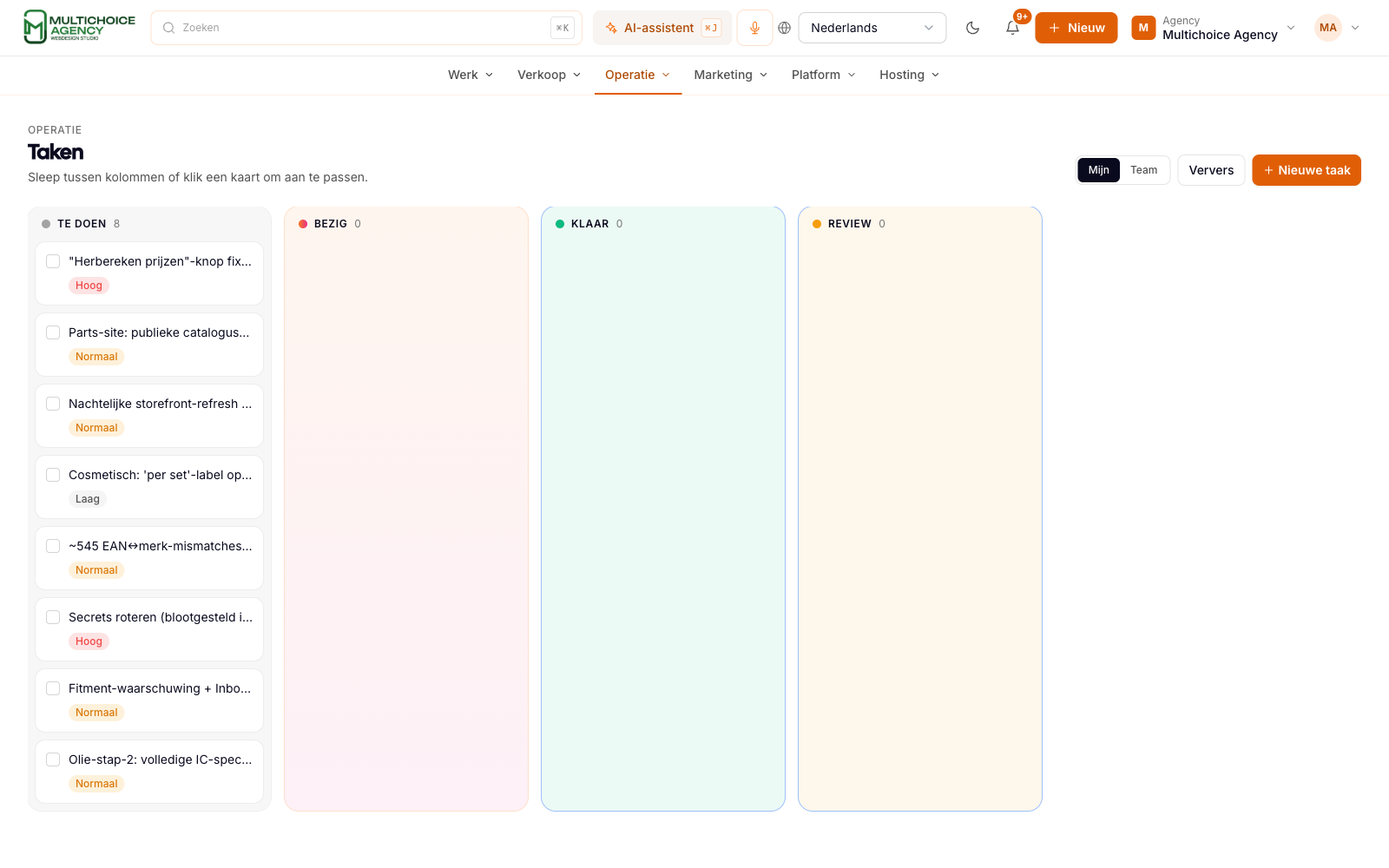Click the MA user avatar

tap(1327, 28)
